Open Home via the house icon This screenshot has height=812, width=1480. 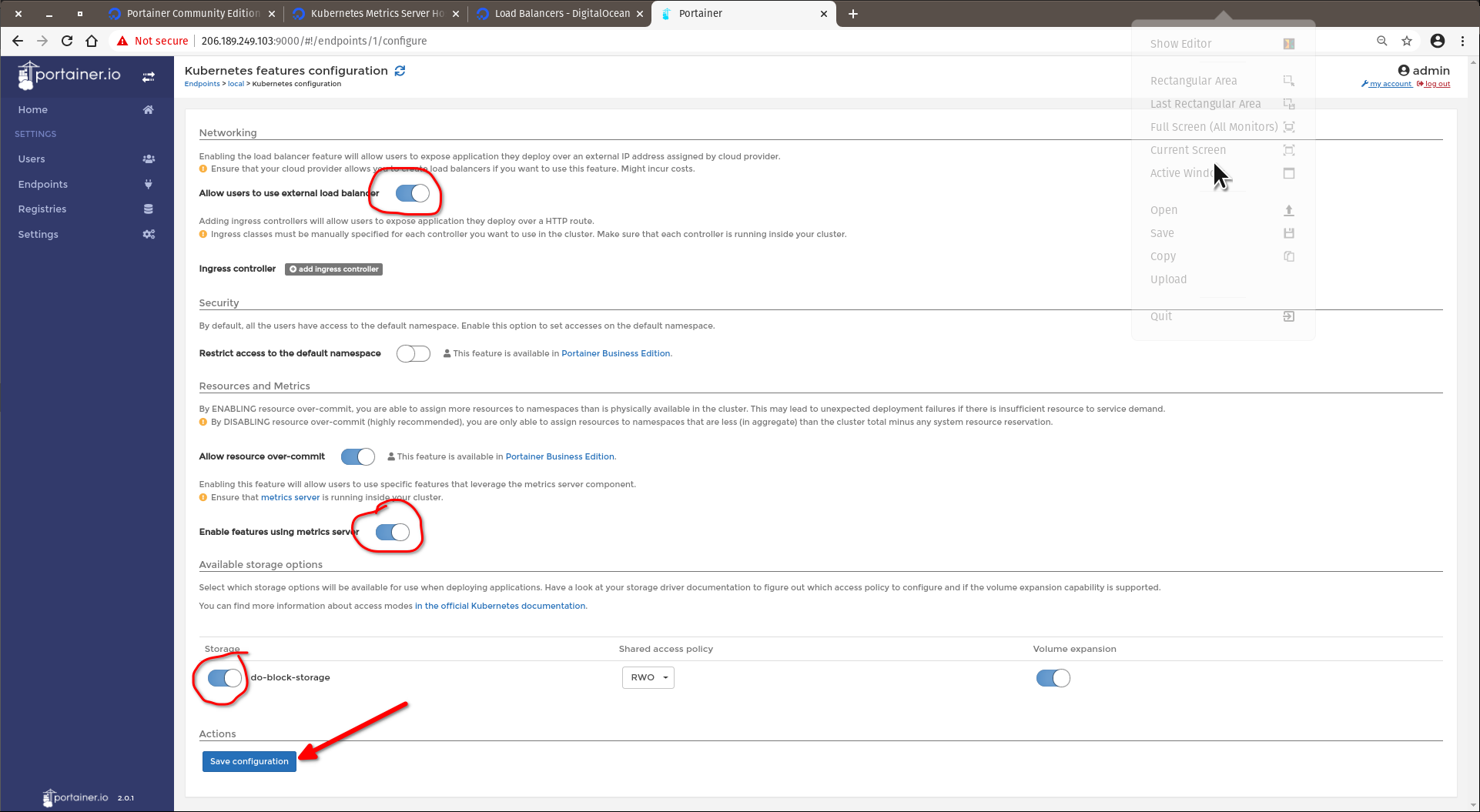pyautogui.click(x=149, y=109)
